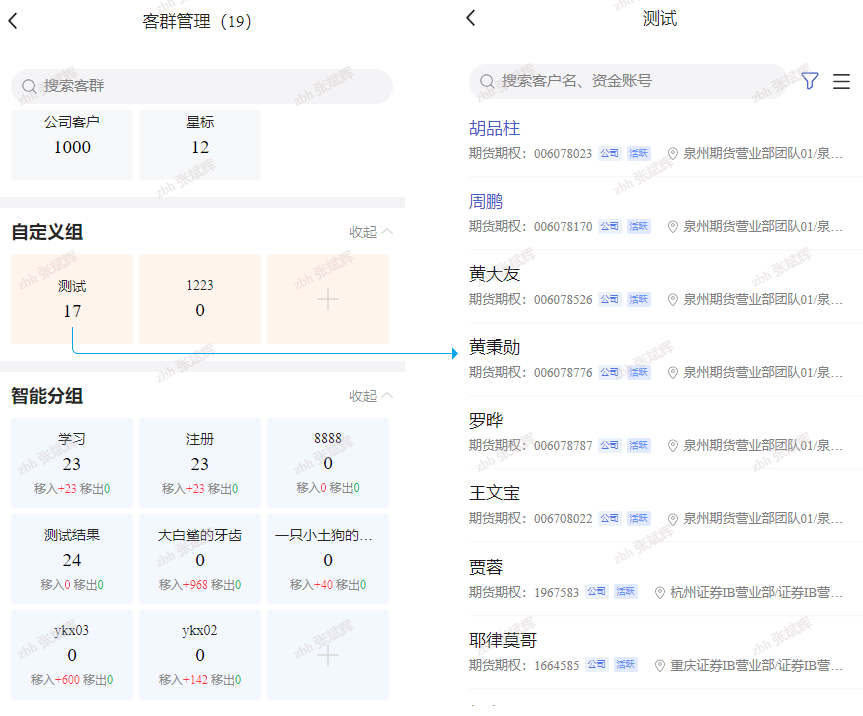This screenshot has height=716, width=863.
Task: Open the 测试结果 smart group card
Action: coord(72,559)
